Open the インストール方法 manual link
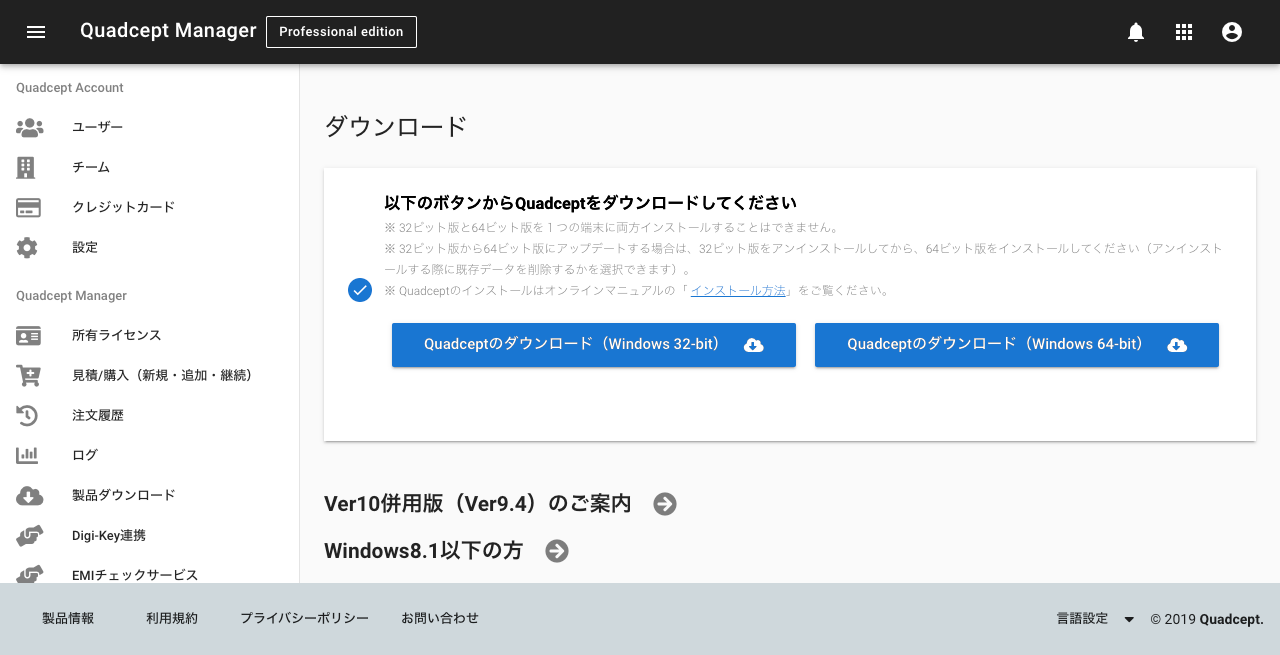The width and height of the screenshot is (1280, 655). coord(738,289)
